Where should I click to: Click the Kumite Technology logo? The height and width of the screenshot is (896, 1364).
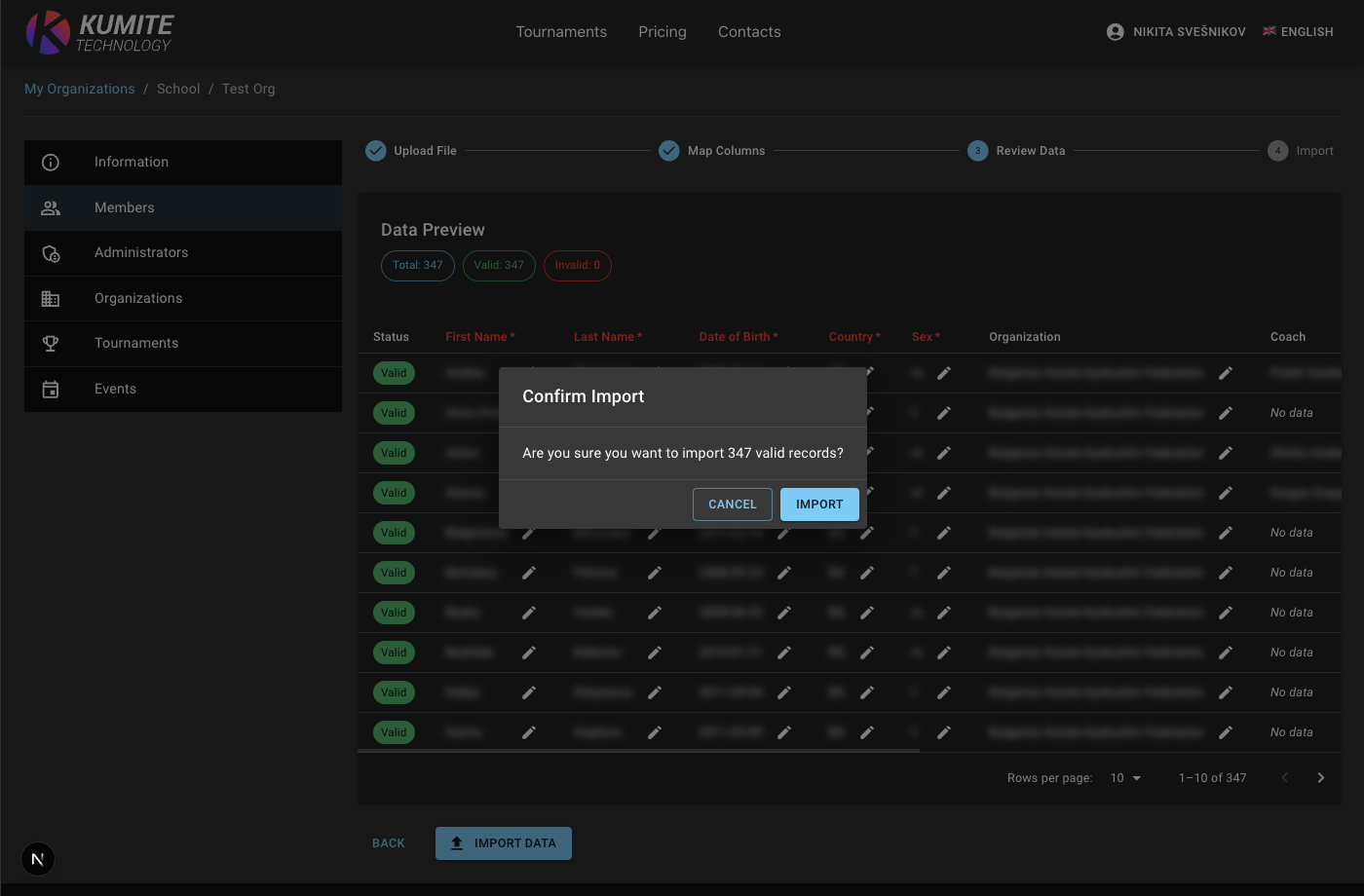point(99,32)
